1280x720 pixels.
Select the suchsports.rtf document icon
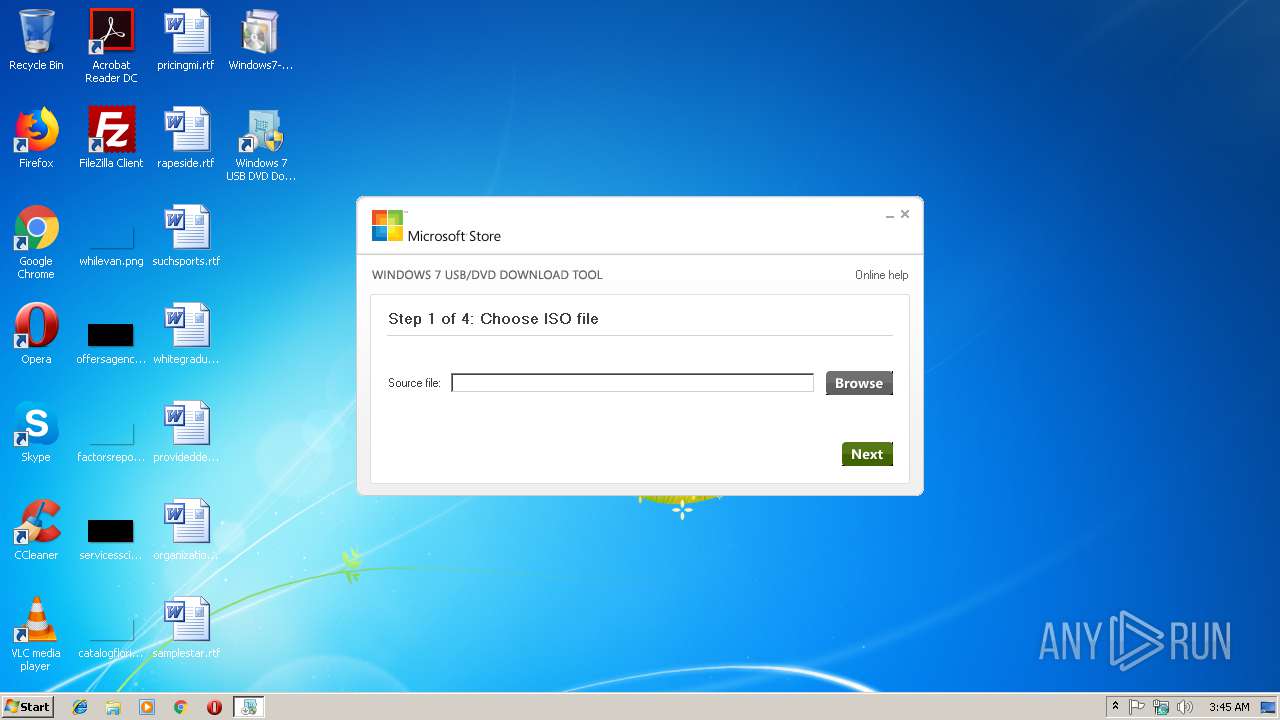(186, 237)
